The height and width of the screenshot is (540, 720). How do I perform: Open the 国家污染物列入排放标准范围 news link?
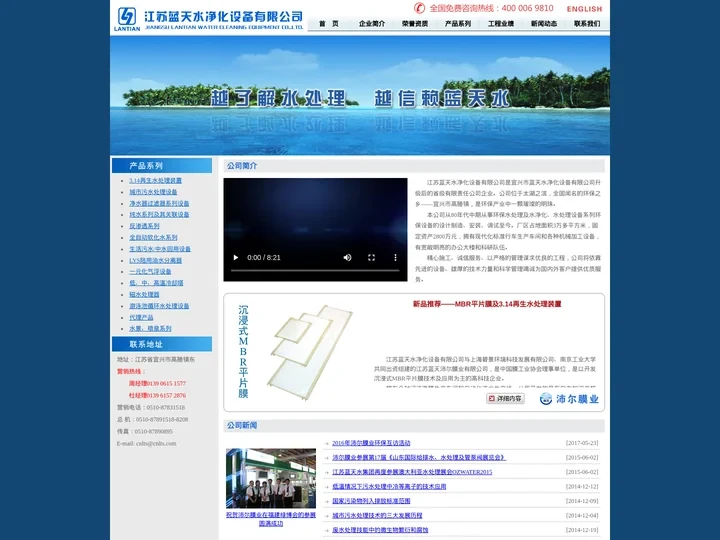[x=371, y=501]
